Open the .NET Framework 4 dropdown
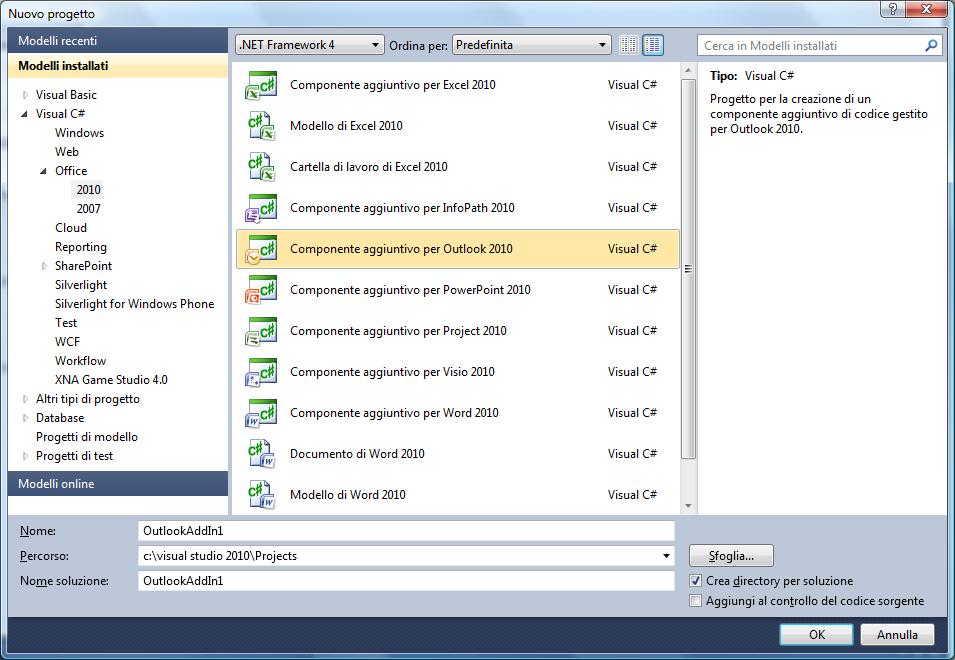 (310, 45)
